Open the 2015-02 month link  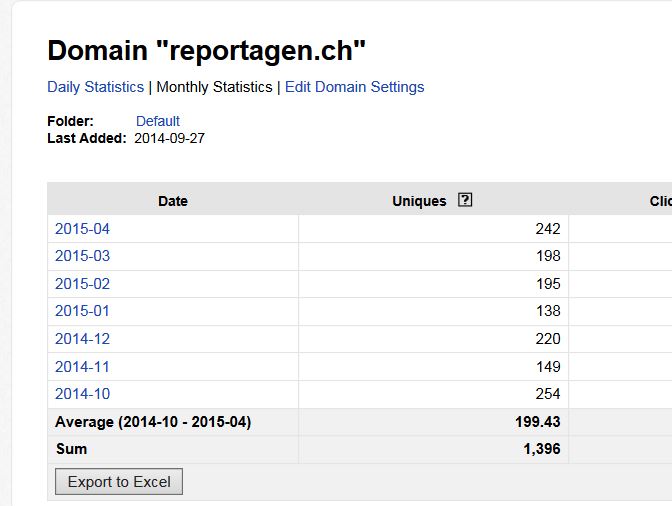[82, 284]
